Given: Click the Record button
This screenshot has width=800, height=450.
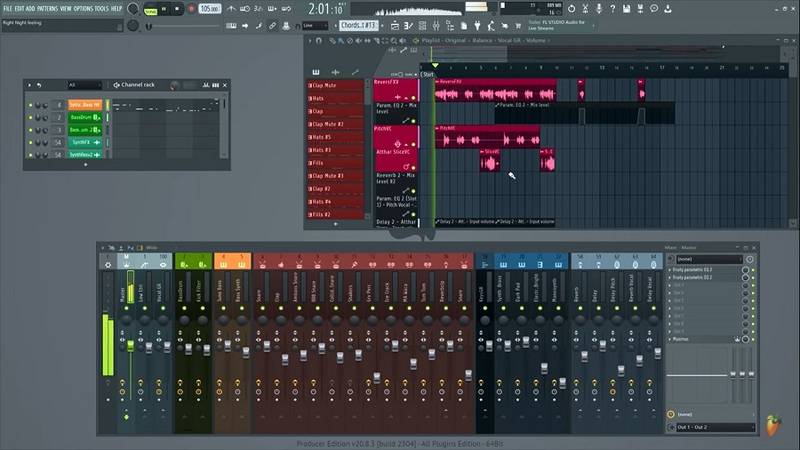Looking at the screenshot, I should click(192, 9).
